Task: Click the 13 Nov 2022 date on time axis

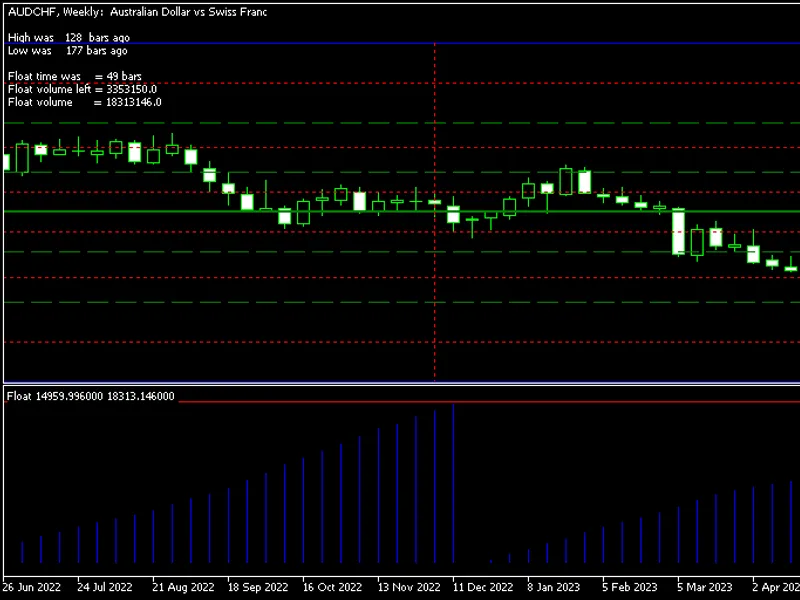Action: tap(409, 587)
